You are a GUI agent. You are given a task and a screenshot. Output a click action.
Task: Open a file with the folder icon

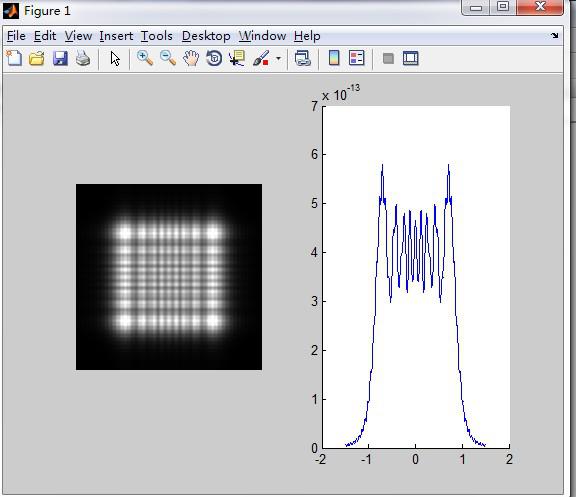pyautogui.click(x=37, y=58)
